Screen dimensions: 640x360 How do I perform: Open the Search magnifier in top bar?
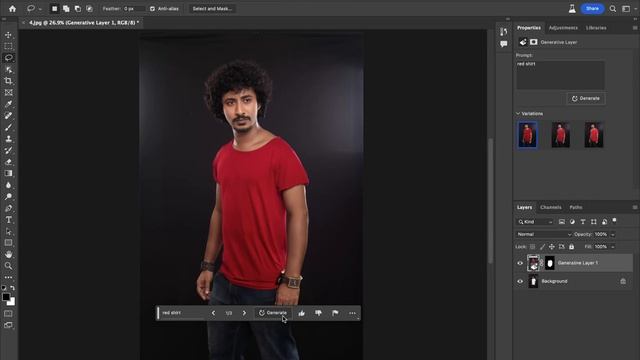point(613,9)
